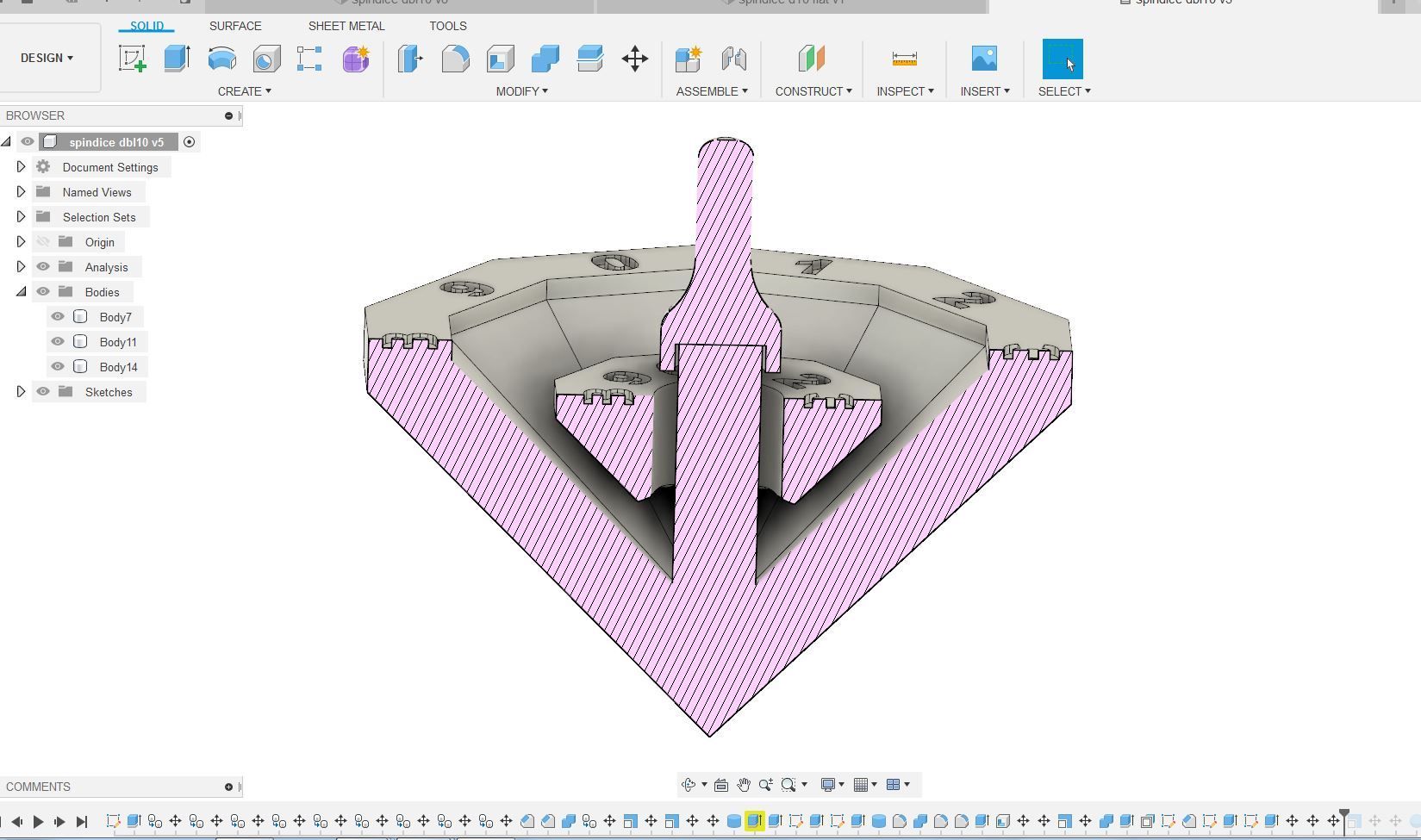Click the highlighted timeline feature icon
This screenshot has height=840, width=1421.
tap(755, 821)
